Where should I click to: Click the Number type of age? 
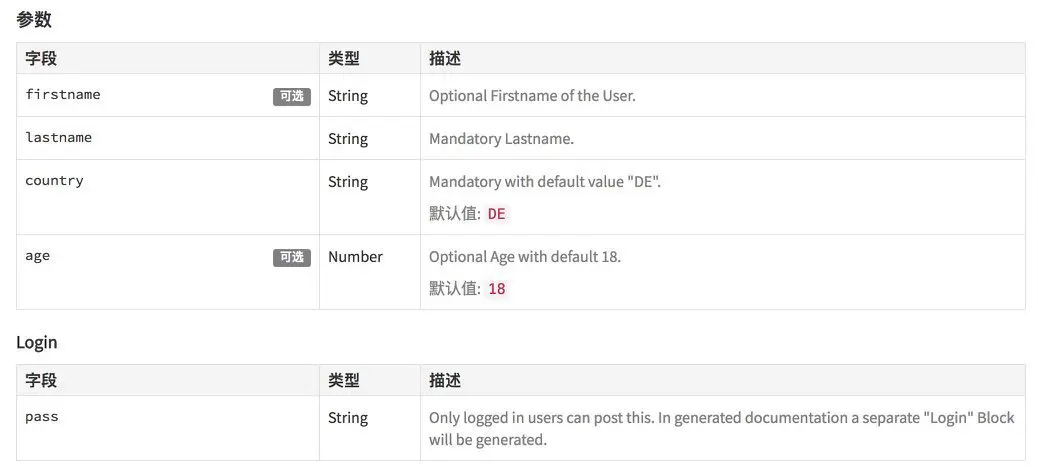coord(355,257)
